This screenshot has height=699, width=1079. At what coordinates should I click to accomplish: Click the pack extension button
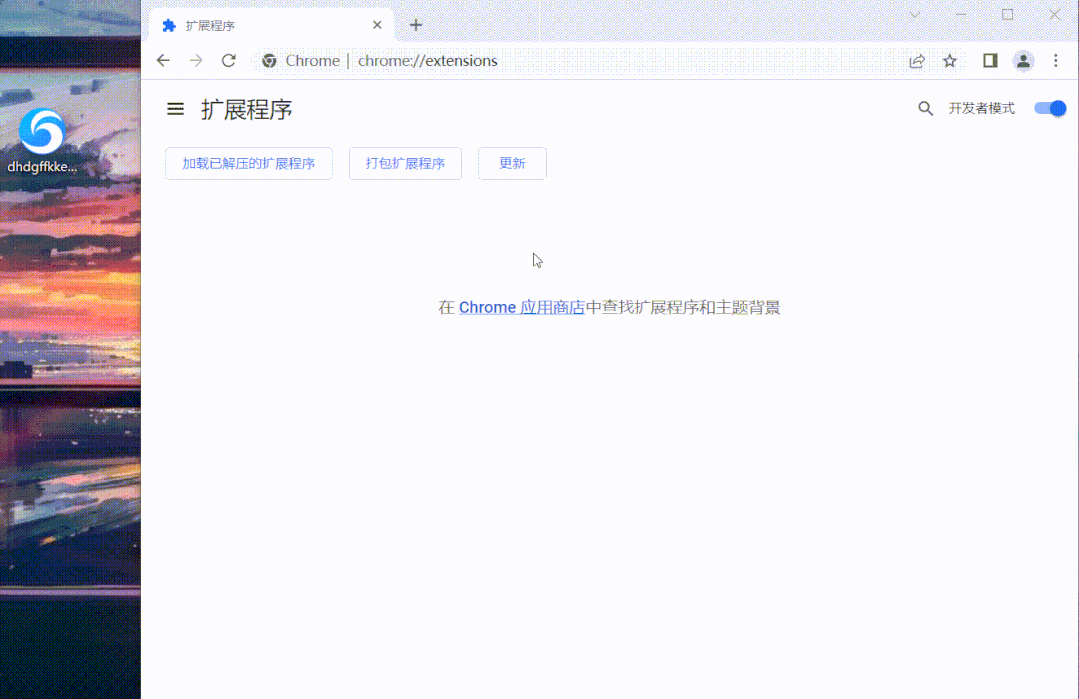tap(405, 163)
